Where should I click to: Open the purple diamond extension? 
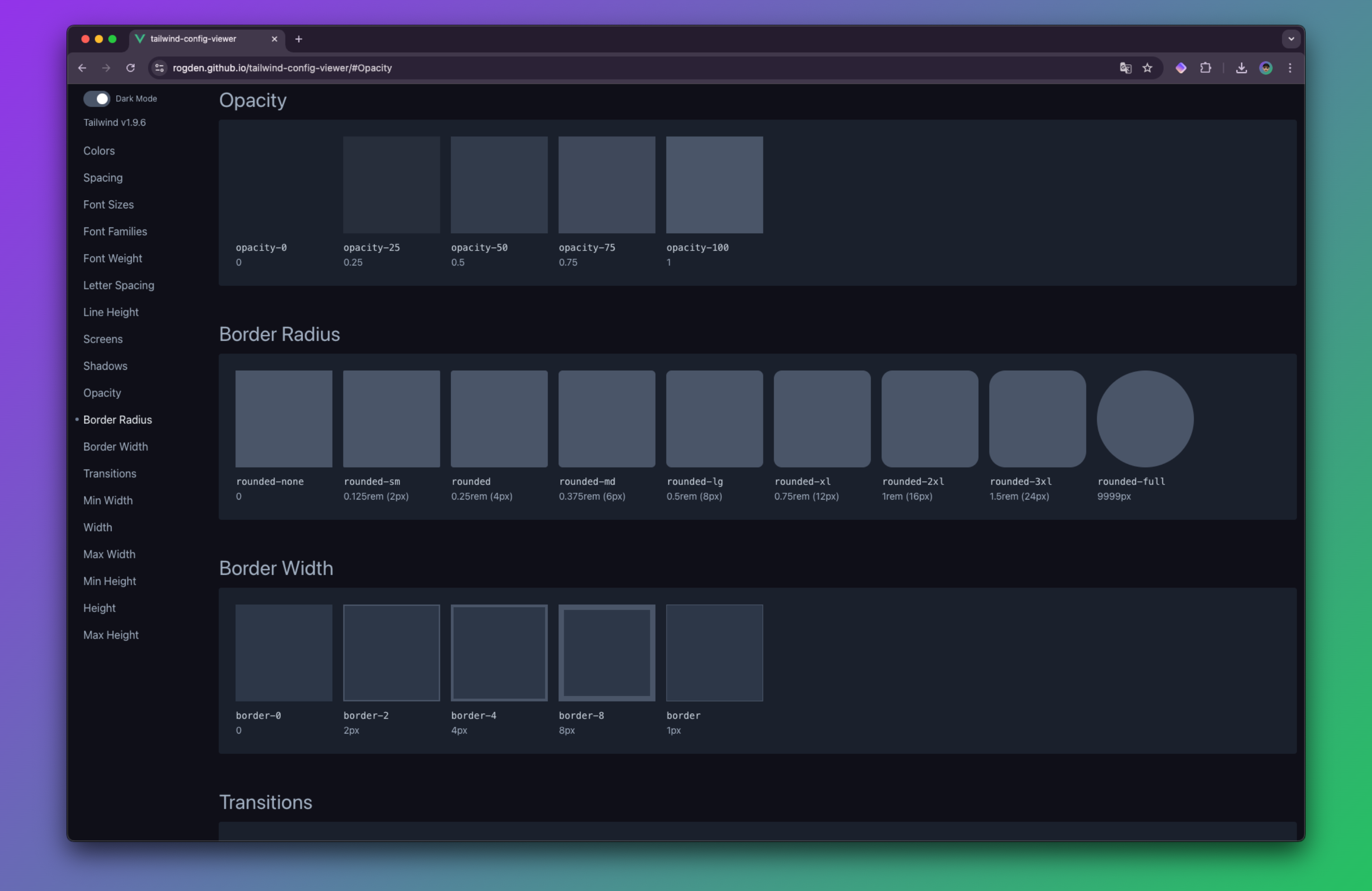1181,68
